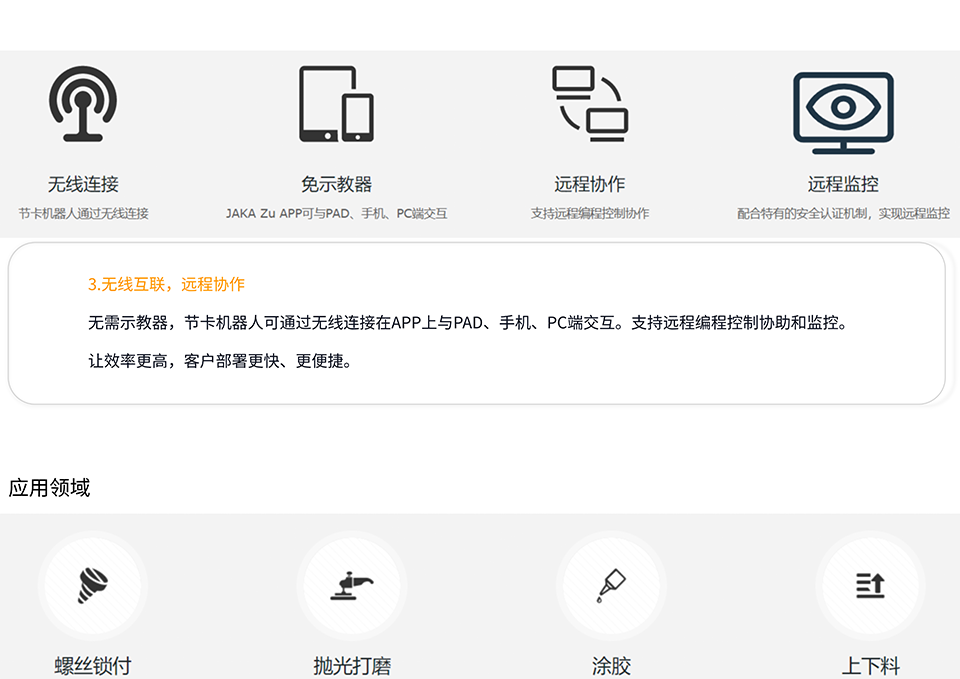Click the 上下料 application label
The height and width of the screenshot is (679, 960).
point(870,665)
